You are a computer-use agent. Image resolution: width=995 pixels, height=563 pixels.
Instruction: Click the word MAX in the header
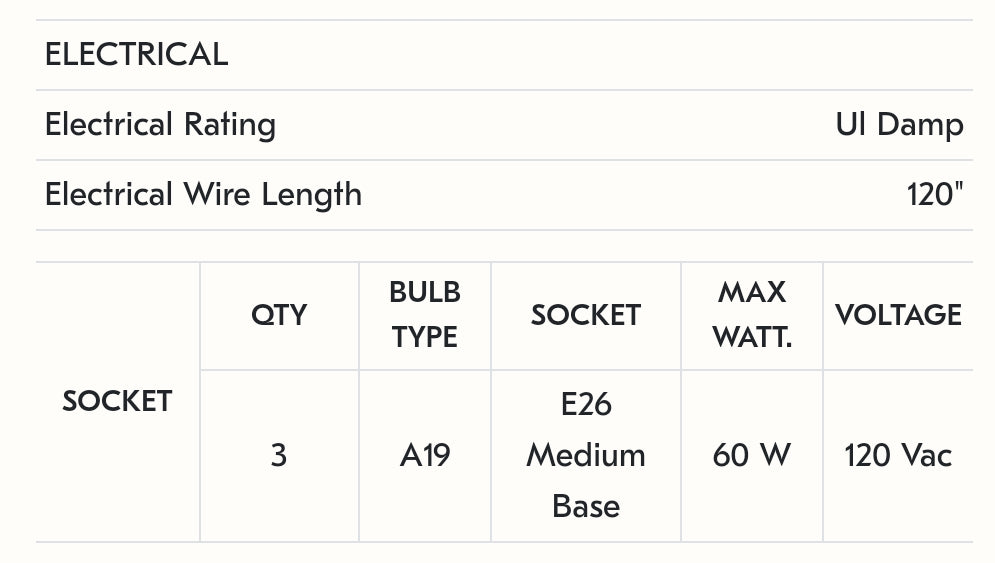tap(752, 292)
